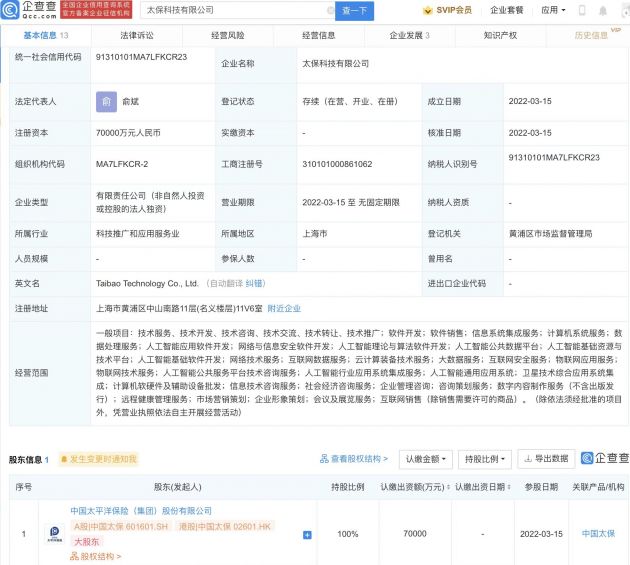Click the 股东信息 section heading
Image resolution: width=630 pixels, height=565 pixels.
(26, 460)
